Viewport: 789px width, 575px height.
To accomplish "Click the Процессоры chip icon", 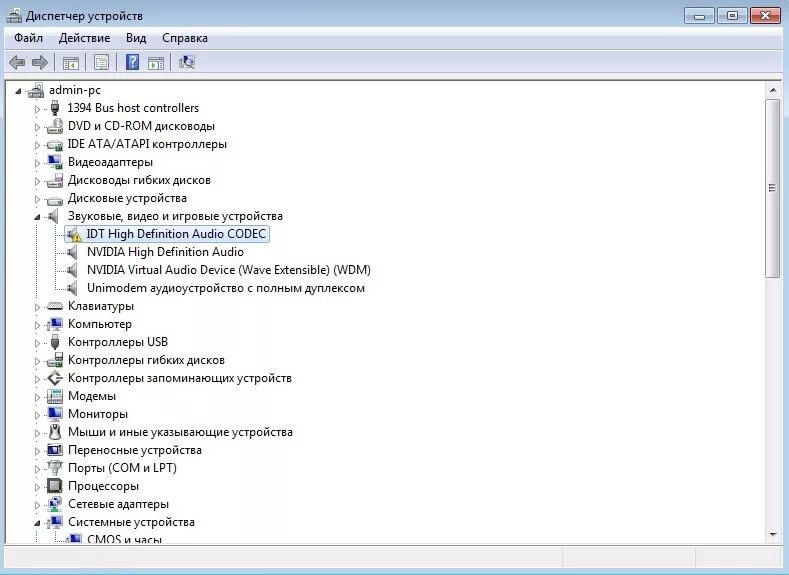I will coord(54,486).
